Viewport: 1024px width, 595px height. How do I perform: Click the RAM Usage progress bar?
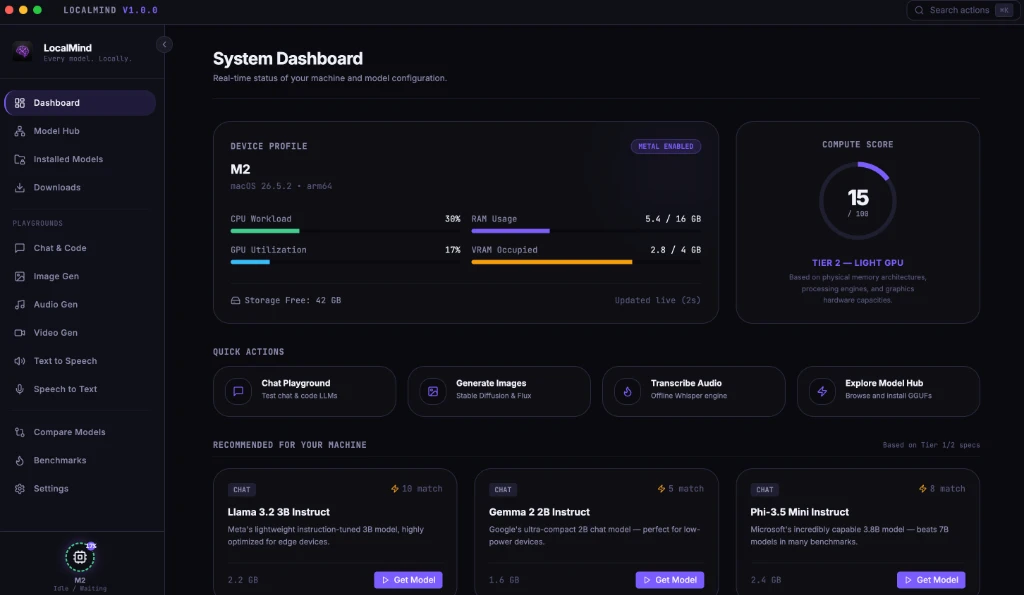pos(586,231)
